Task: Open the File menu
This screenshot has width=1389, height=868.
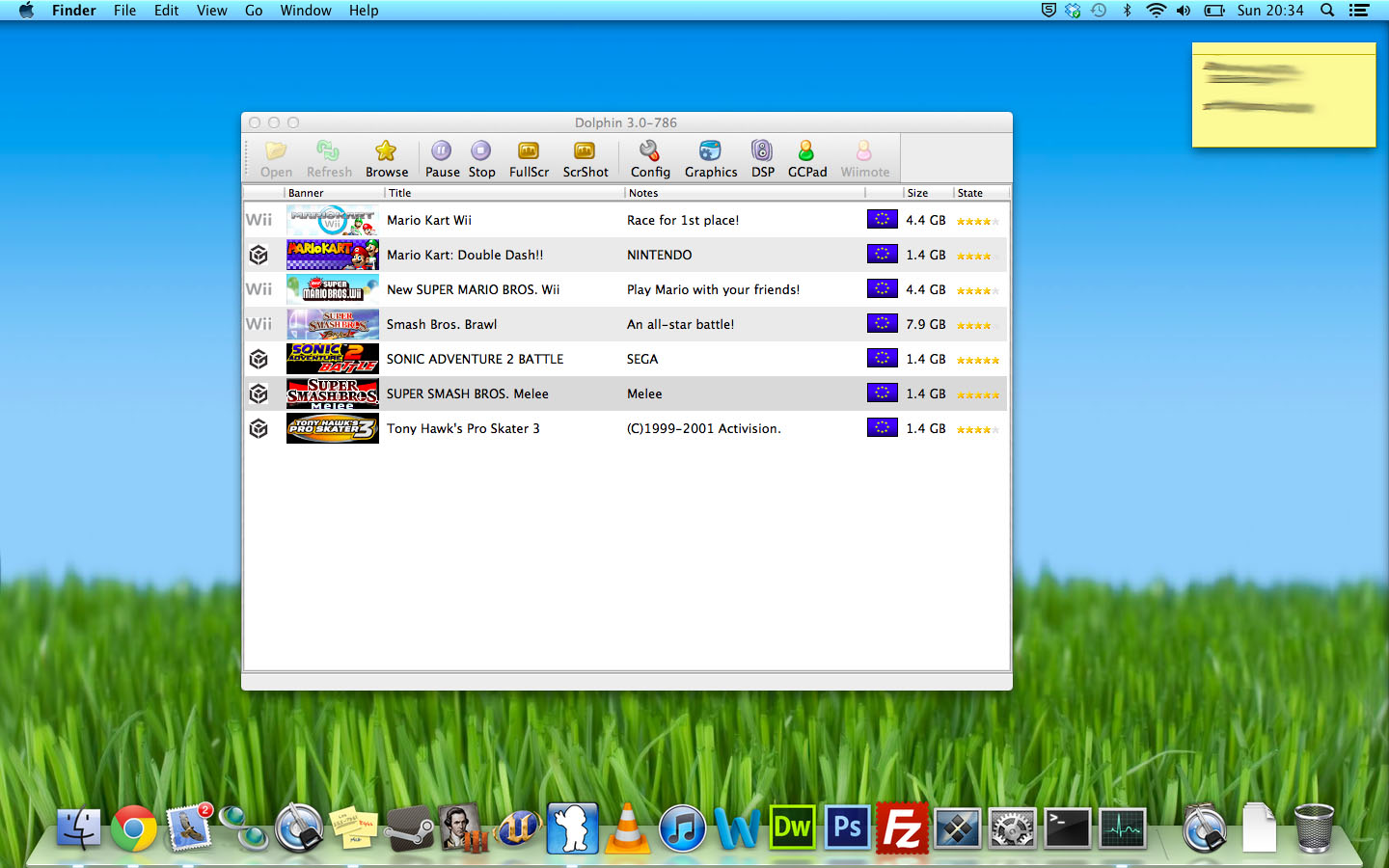Action: click(x=124, y=11)
